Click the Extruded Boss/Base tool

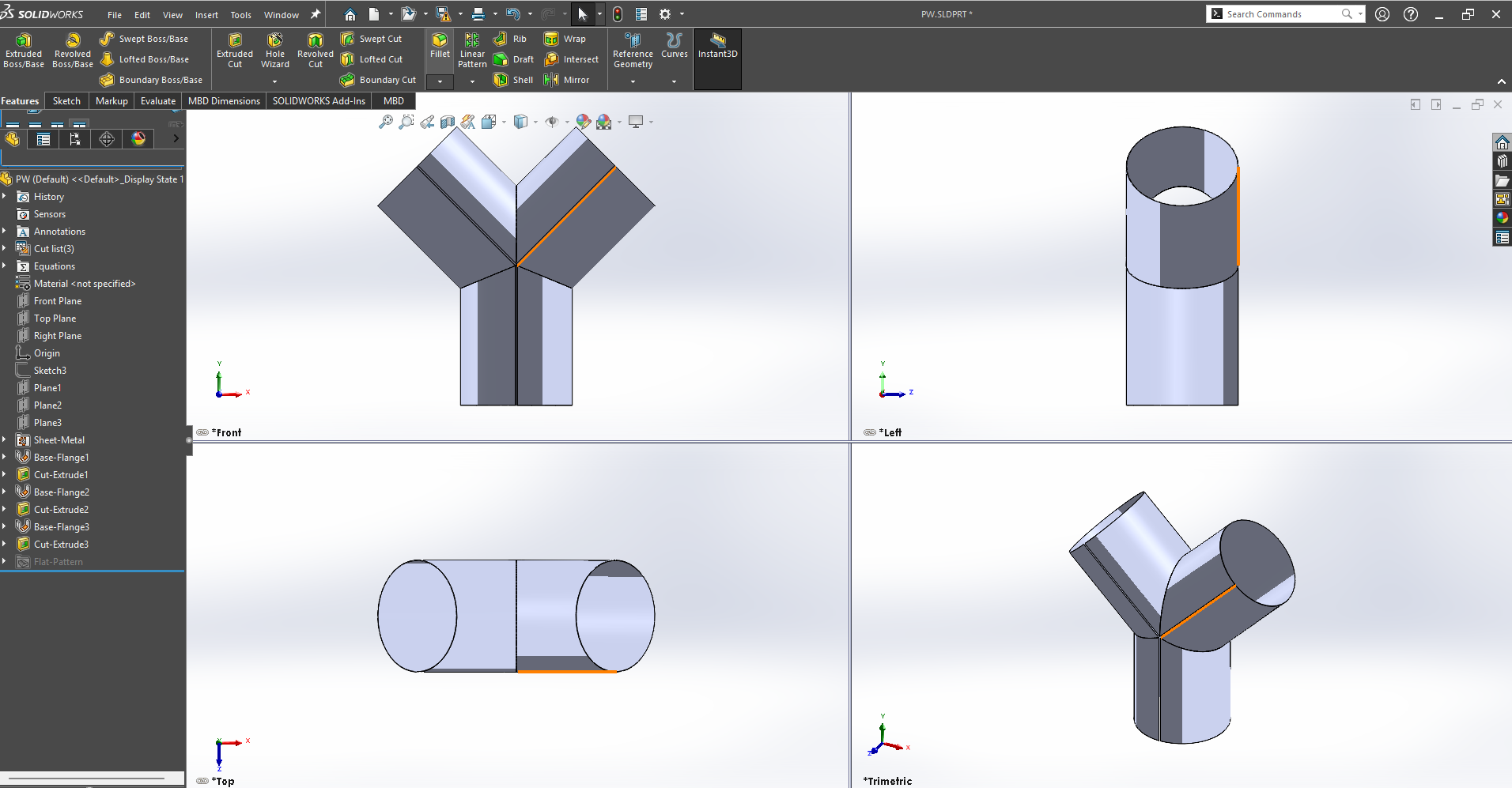coord(24,51)
